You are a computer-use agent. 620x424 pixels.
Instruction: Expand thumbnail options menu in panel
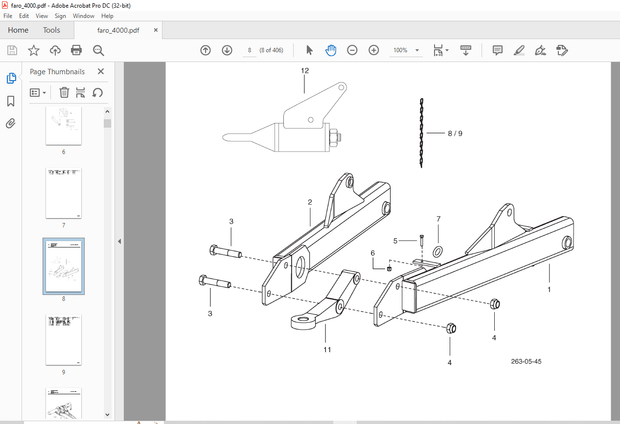pyautogui.click(x=38, y=92)
